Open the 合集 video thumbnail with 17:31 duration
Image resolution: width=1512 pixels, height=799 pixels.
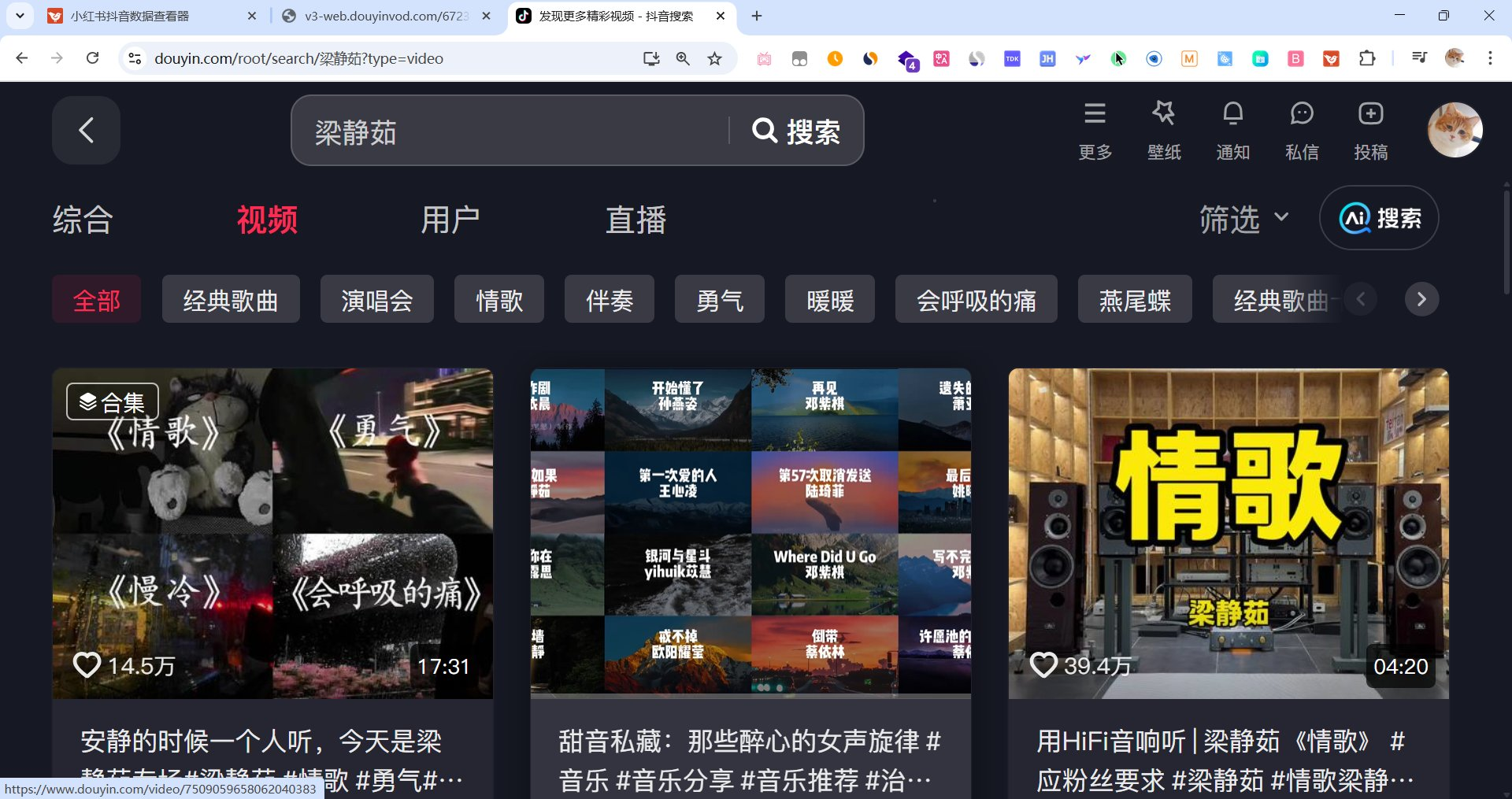272,533
